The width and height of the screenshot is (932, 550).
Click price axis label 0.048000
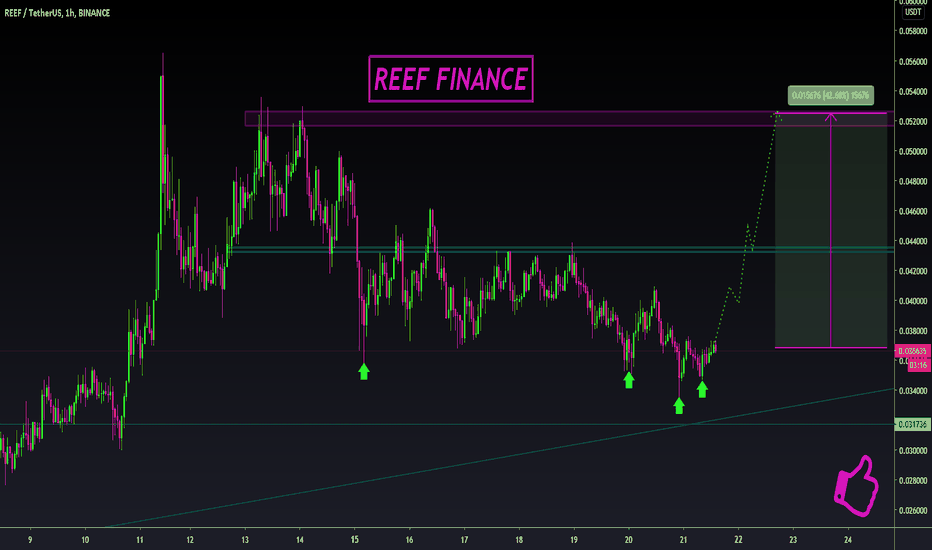913,181
